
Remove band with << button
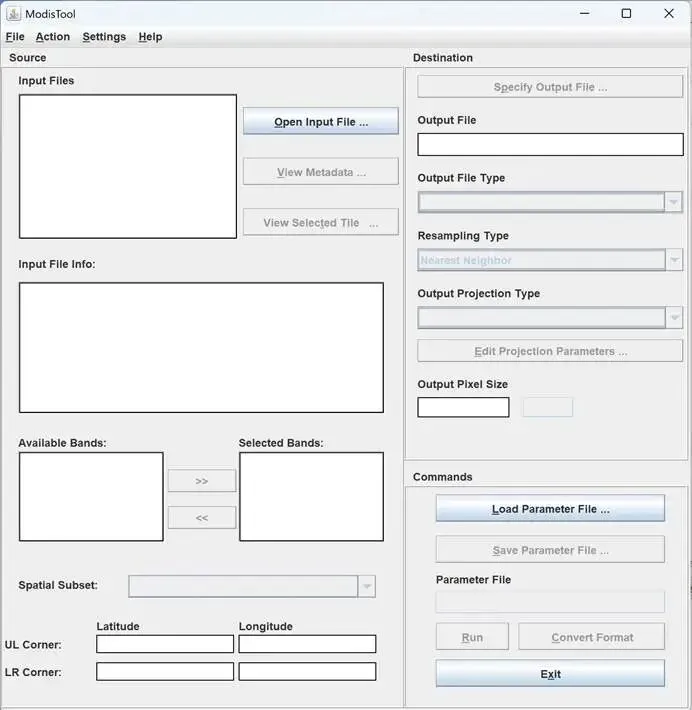coord(202,518)
